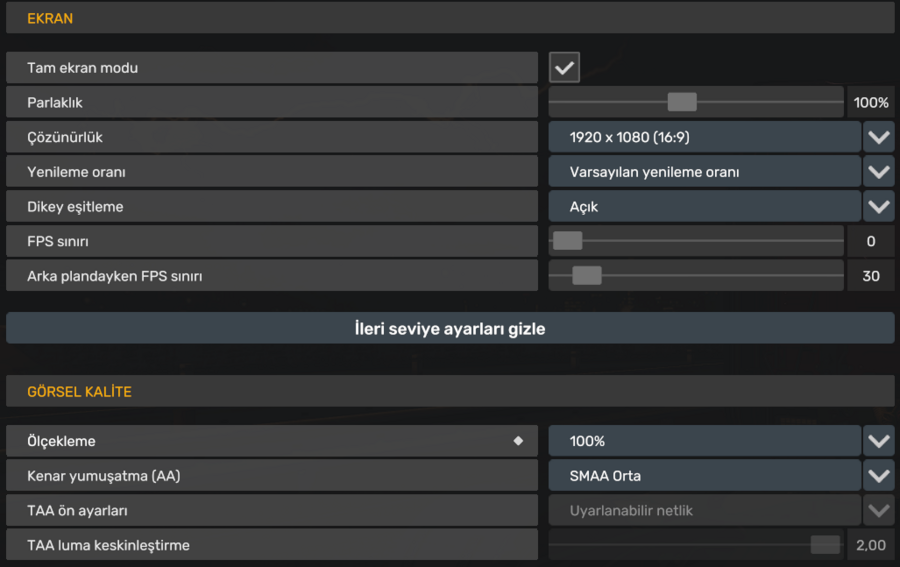
Task: Open the Çözünürlük dropdown arrow
Action: click(x=879, y=137)
